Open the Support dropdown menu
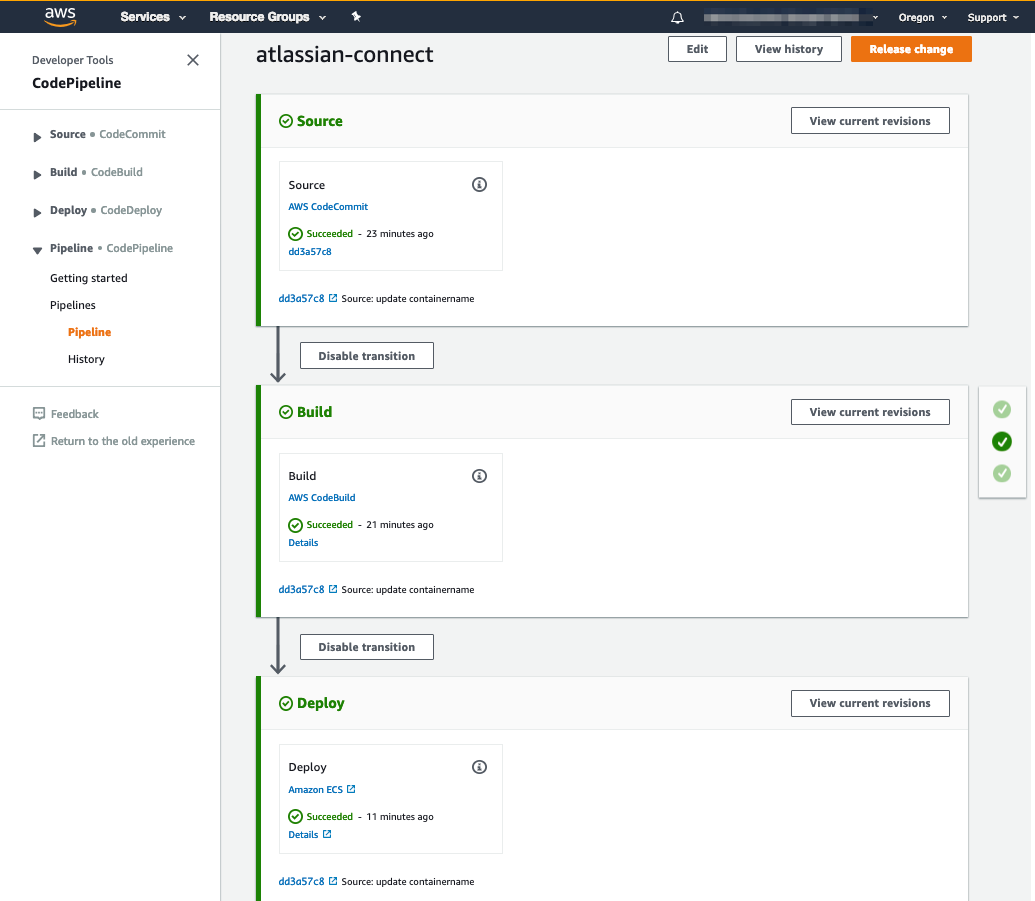The width and height of the screenshot is (1035, 901). pyautogui.click(x=993, y=17)
